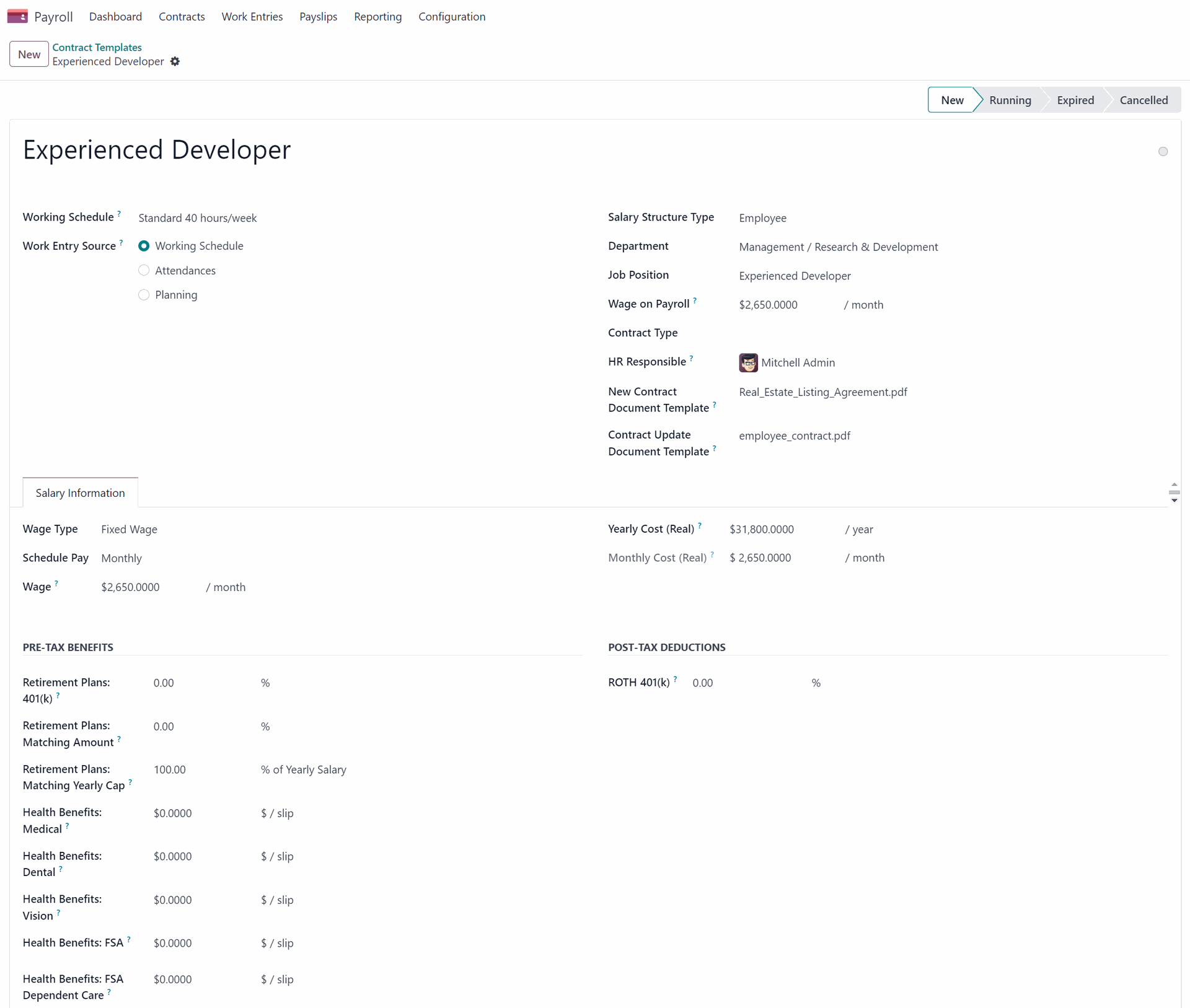
Task: Go back to Contract Templates breadcrumb
Action: tap(97, 47)
